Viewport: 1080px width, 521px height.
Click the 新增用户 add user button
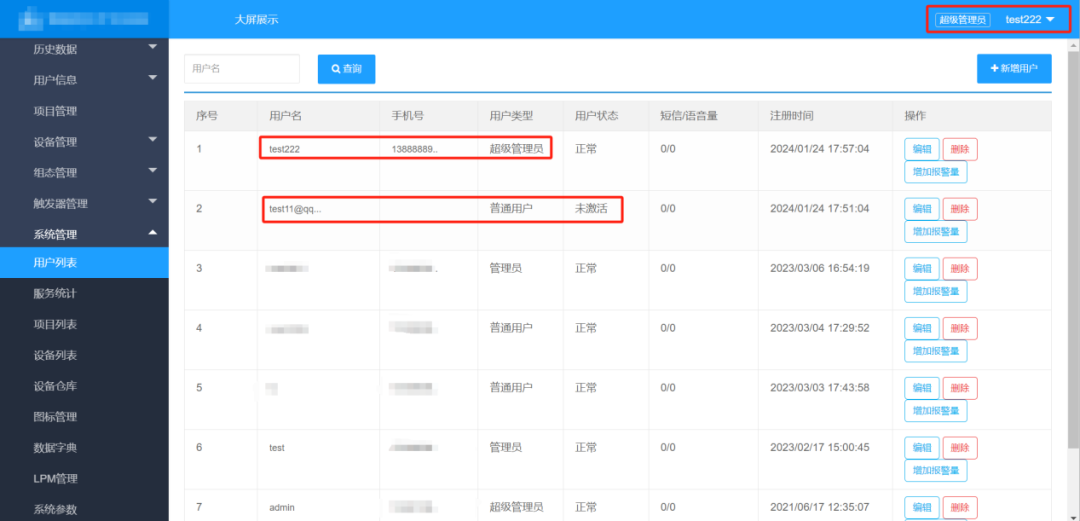1014,68
